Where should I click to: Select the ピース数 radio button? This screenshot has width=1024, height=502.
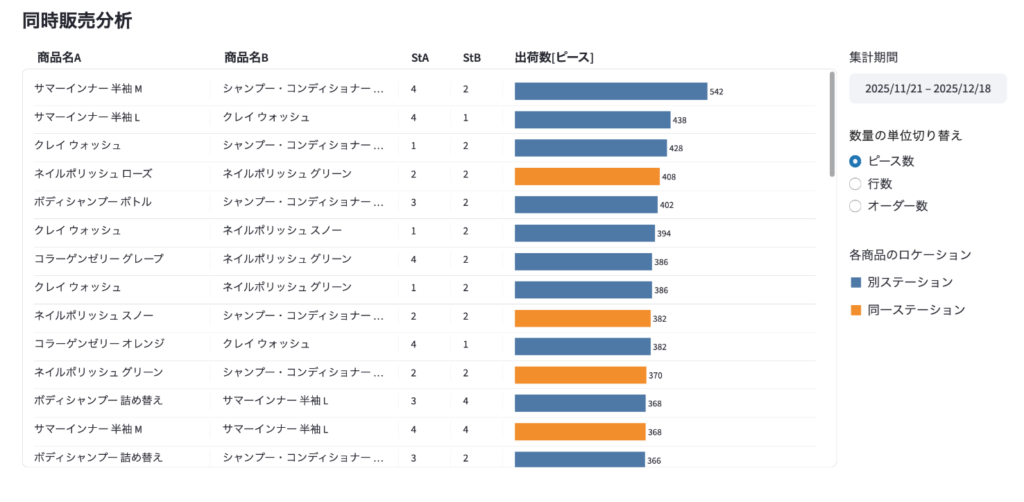pyautogui.click(x=855, y=161)
